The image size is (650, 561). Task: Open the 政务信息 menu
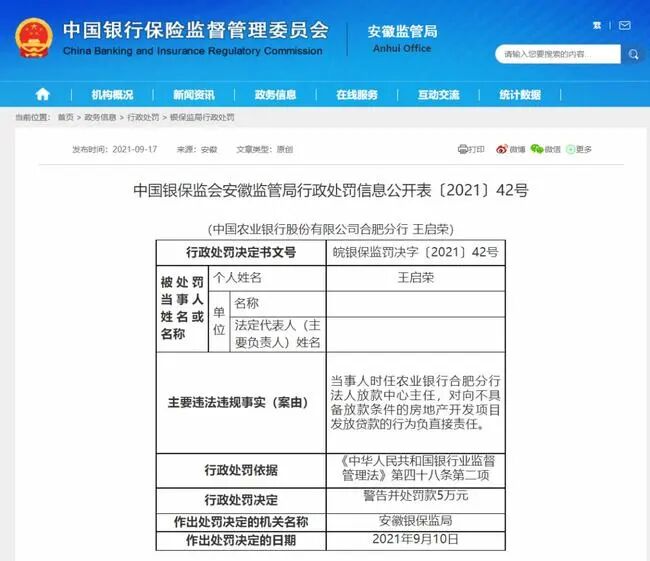275,95
